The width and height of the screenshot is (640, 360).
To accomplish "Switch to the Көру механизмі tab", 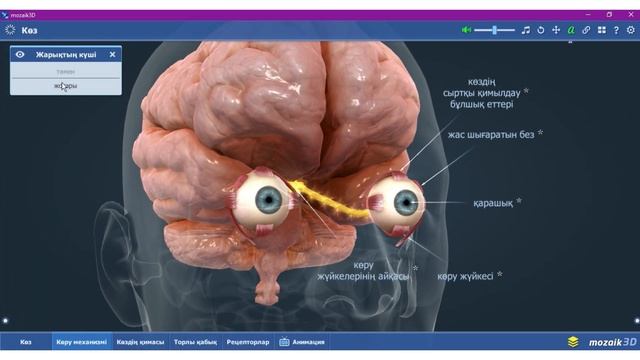I will point(81,342).
